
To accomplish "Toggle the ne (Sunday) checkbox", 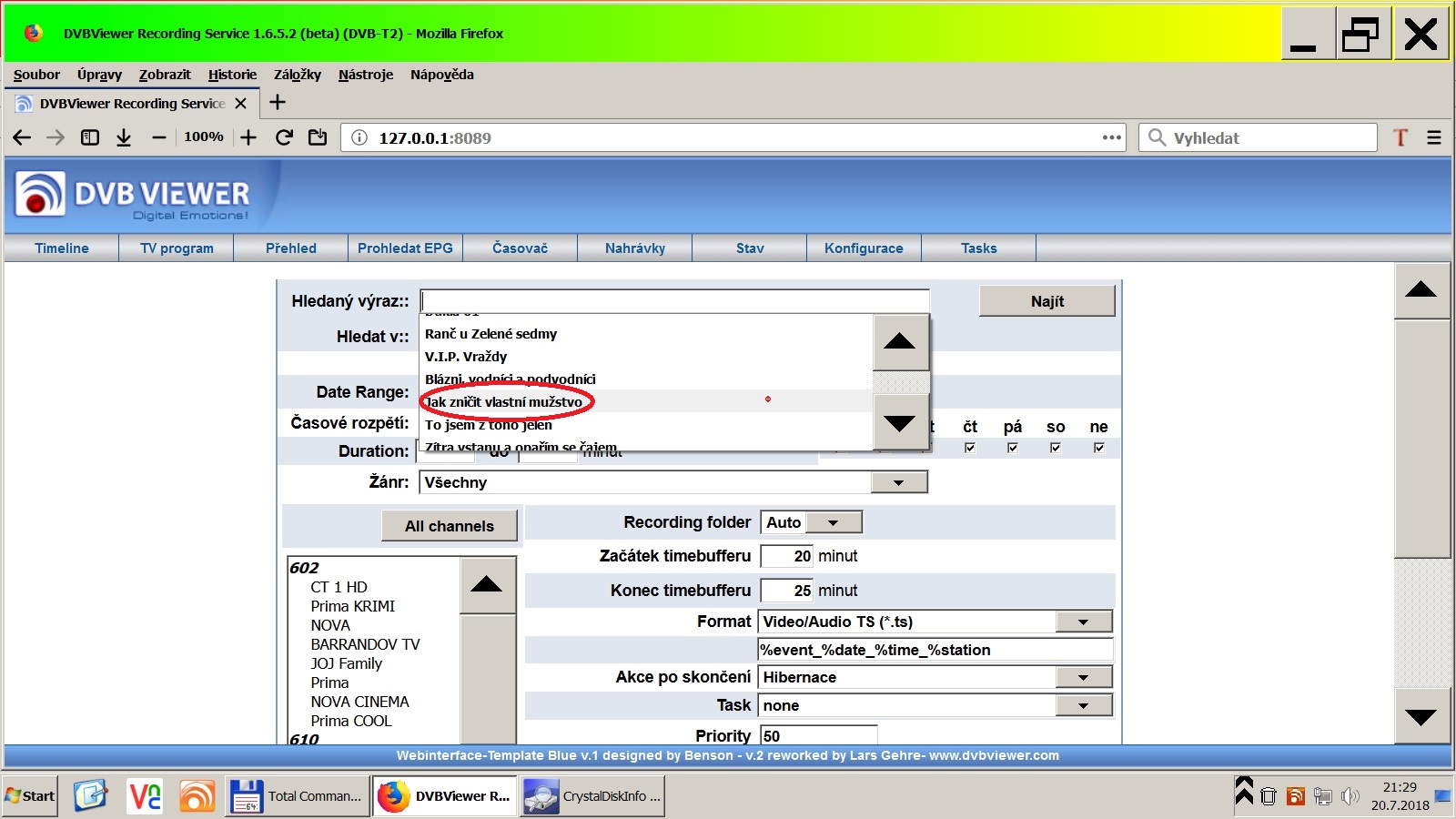I will click(x=1099, y=448).
